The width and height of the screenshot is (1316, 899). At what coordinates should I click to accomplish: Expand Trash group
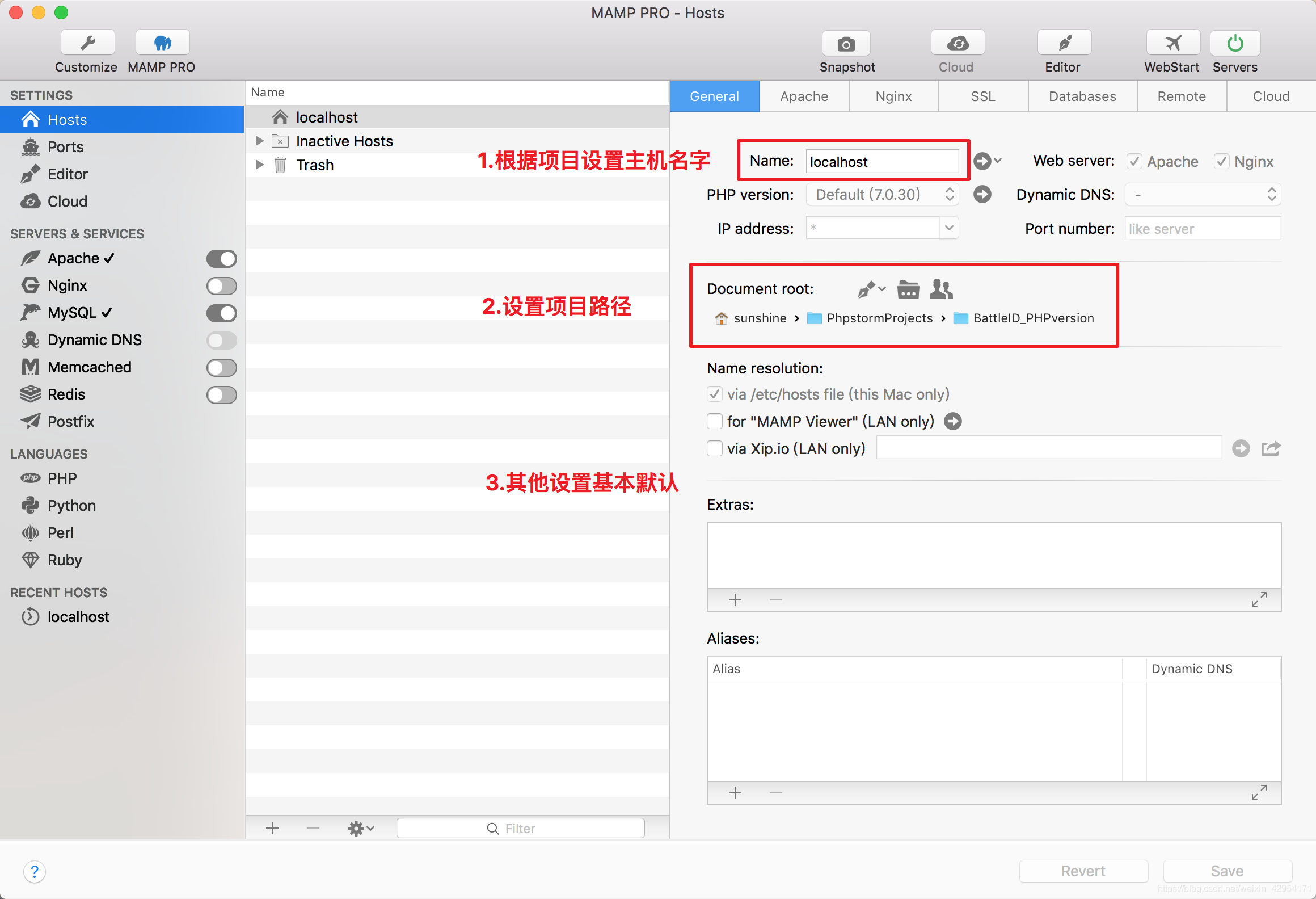tap(260, 165)
